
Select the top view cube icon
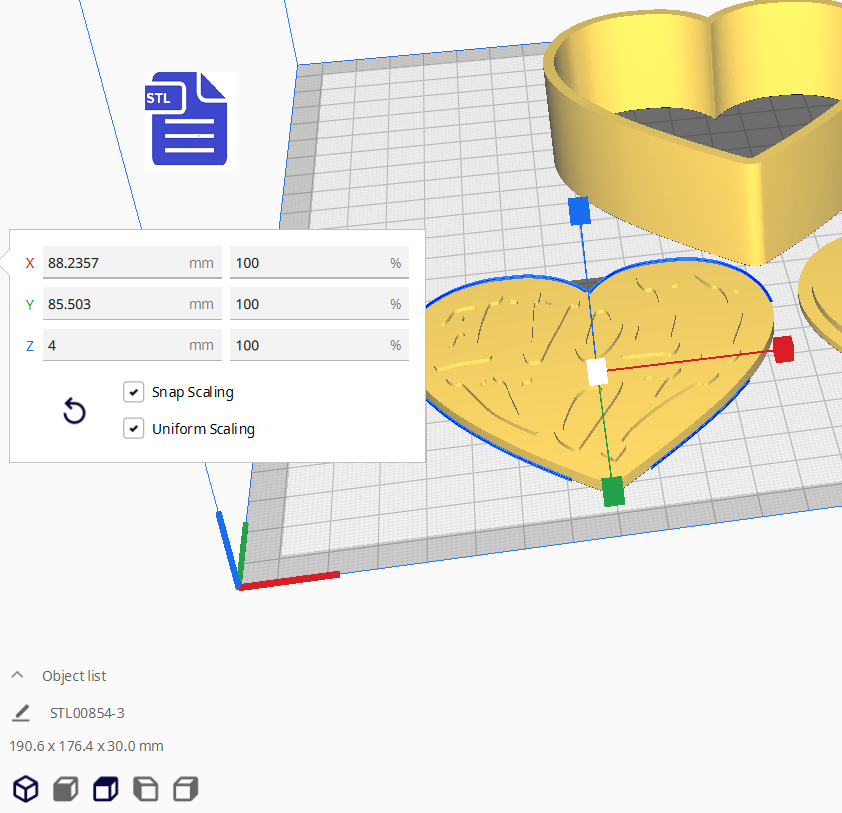[105, 789]
